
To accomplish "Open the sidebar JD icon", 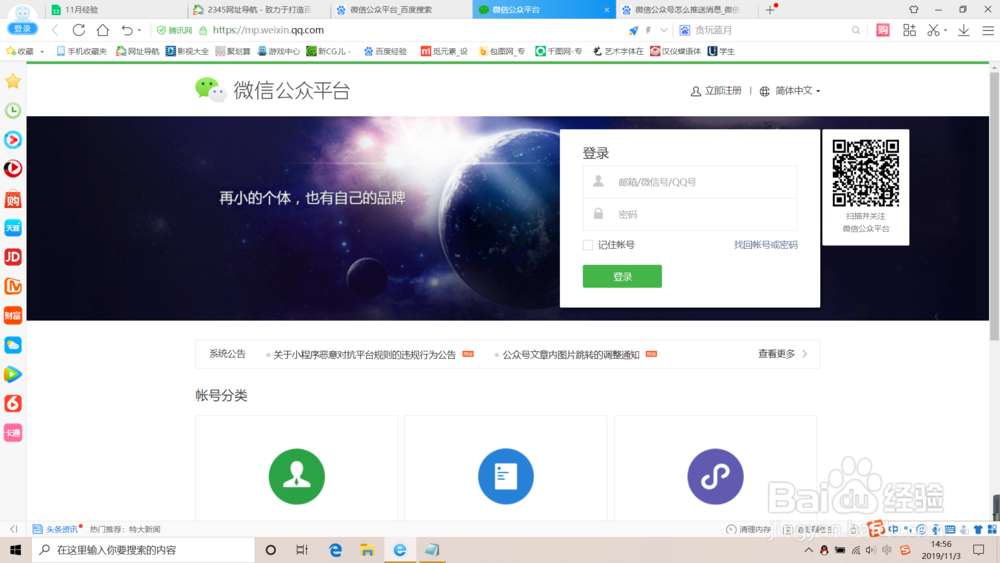I will (13, 257).
